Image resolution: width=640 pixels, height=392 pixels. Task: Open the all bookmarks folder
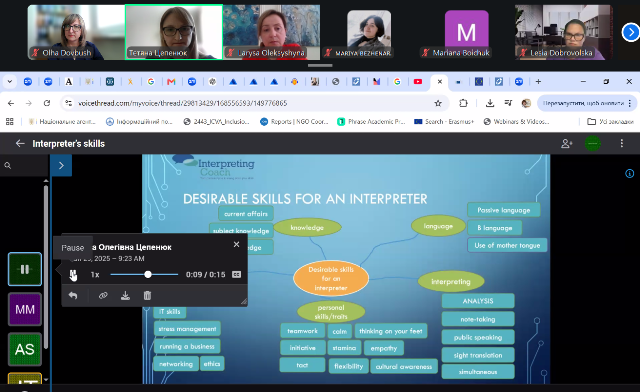610,121
